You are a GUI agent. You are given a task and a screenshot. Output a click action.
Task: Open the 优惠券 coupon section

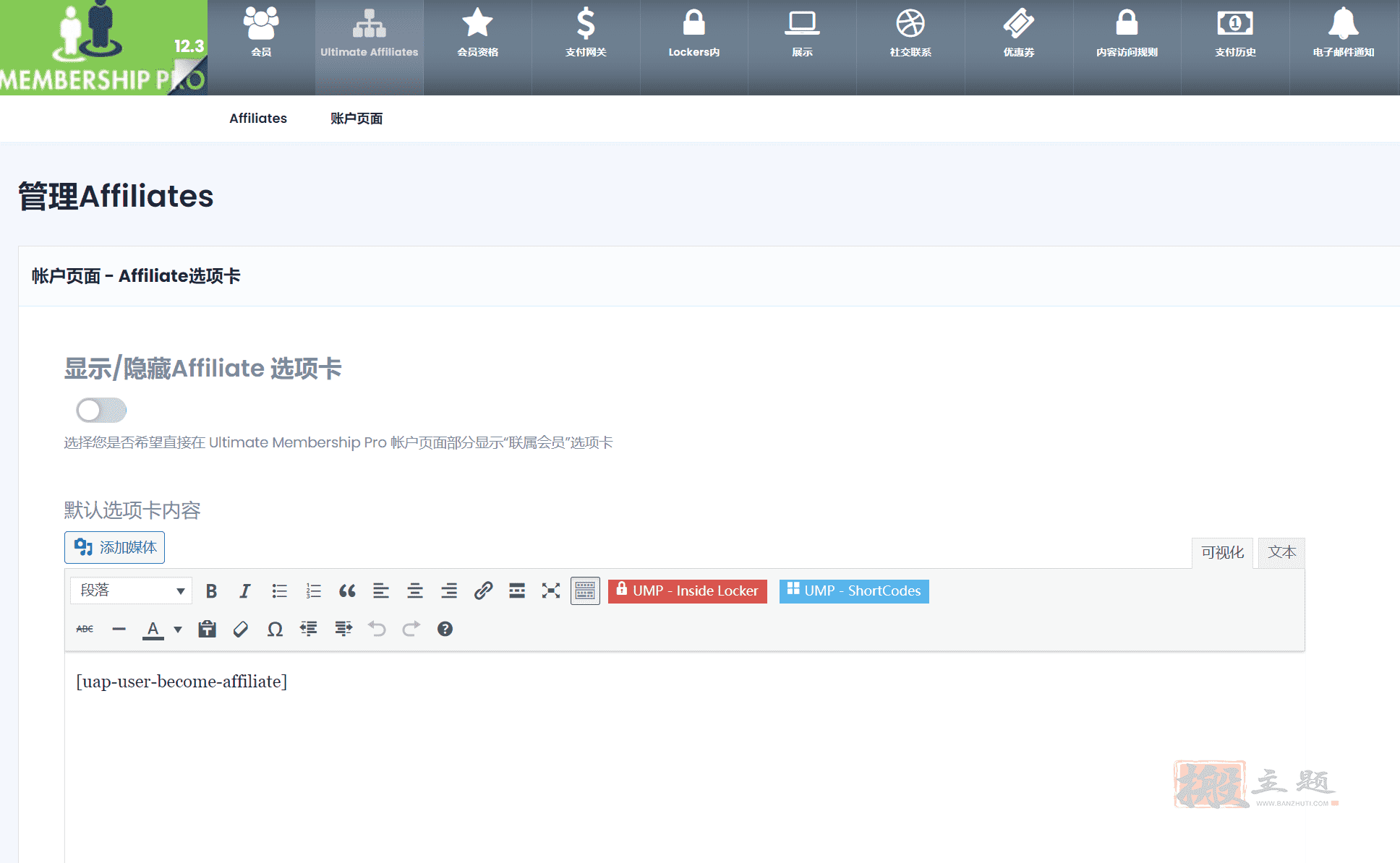(x=1019, y=48)
